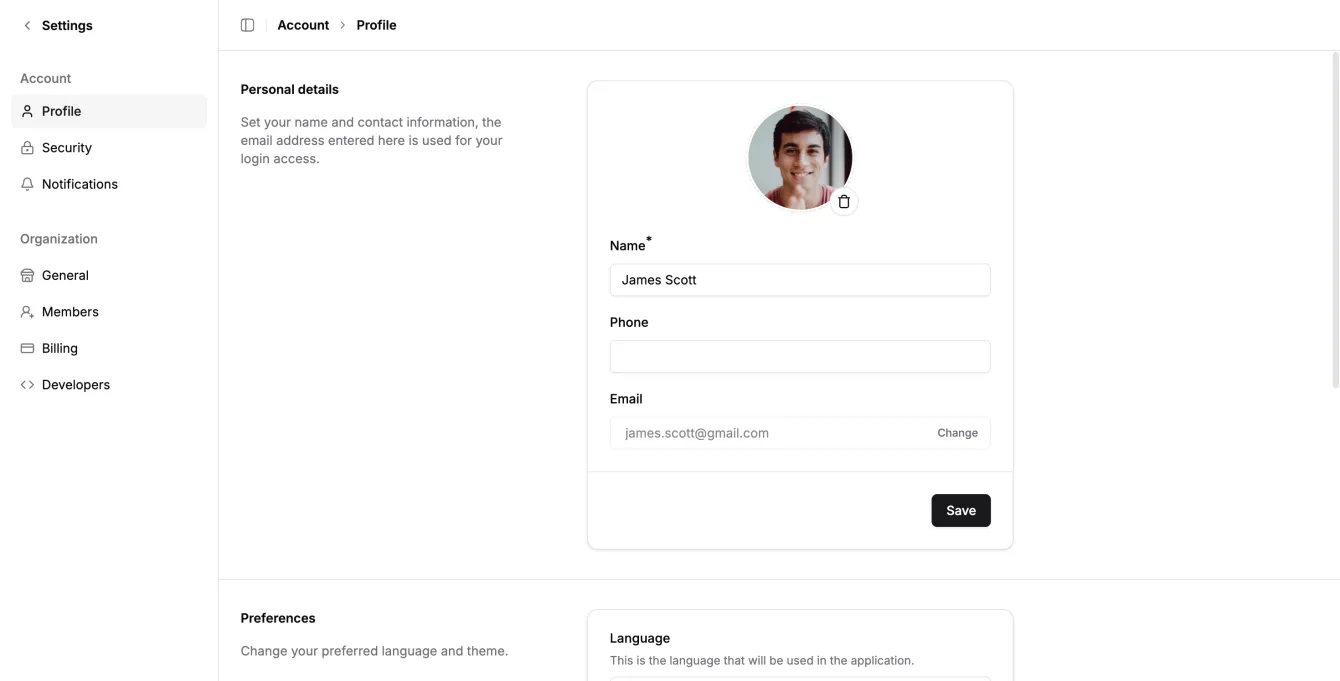
Task: Click the Profile person icon
Action: click(x=26, y=111)
